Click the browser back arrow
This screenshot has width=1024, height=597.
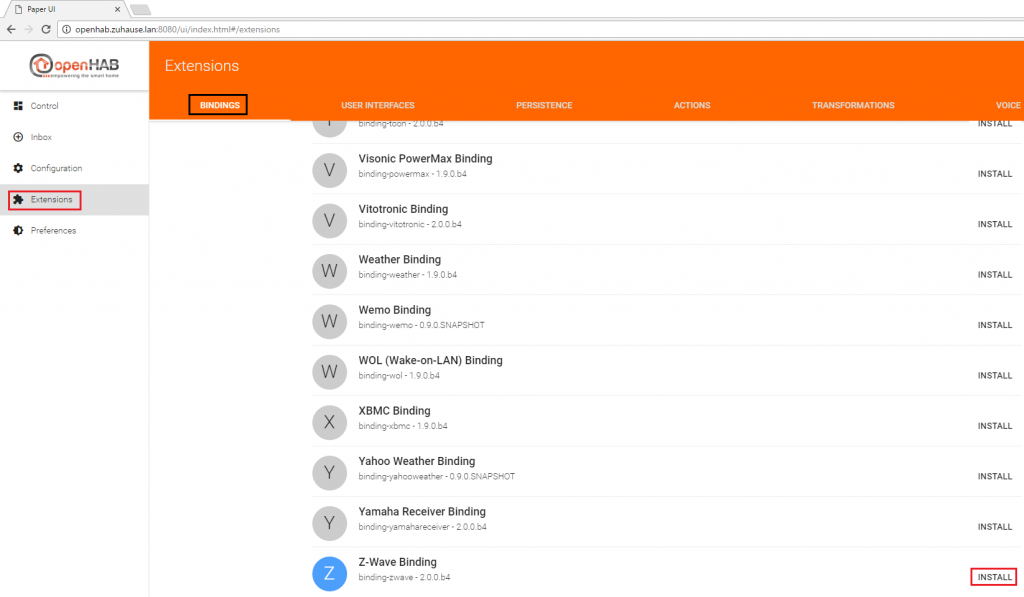[11, 29]
